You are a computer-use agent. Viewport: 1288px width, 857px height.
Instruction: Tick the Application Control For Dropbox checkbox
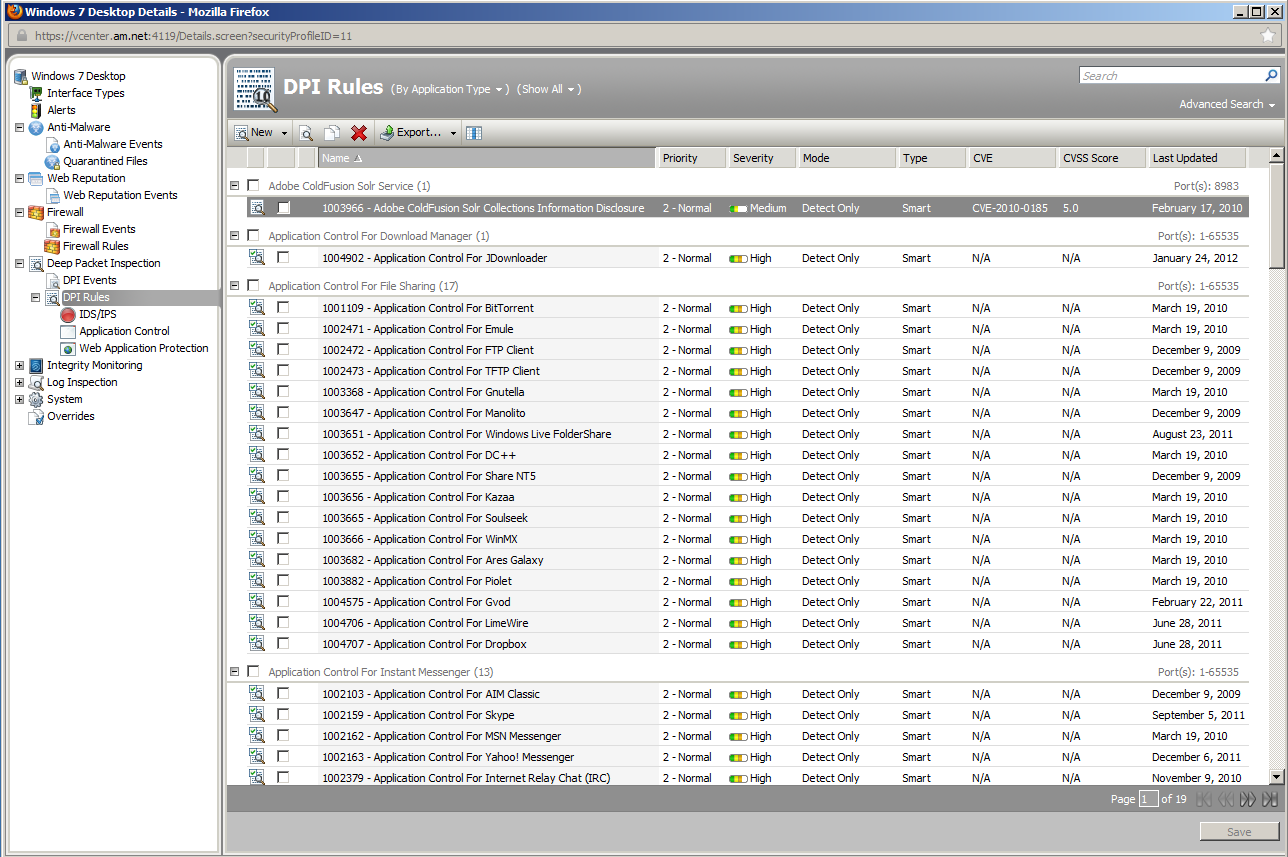point(283,644)
